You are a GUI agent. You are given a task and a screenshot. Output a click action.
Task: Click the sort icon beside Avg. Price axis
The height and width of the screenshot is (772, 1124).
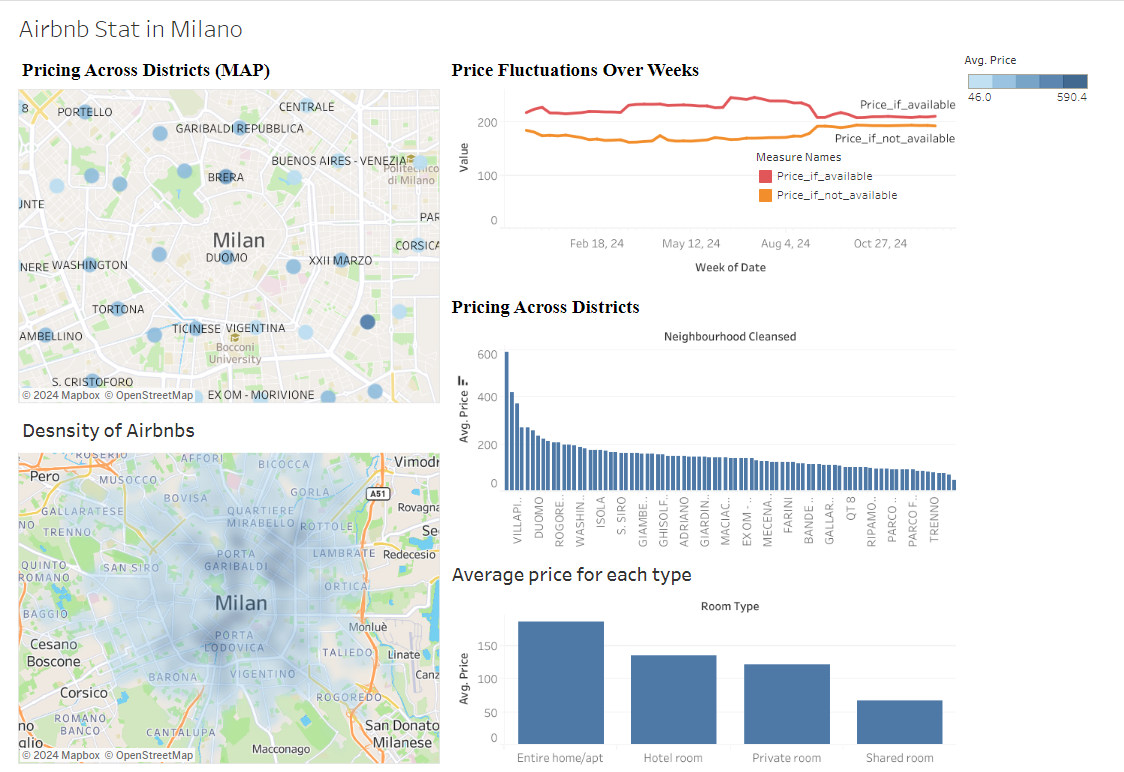point(462,381)
